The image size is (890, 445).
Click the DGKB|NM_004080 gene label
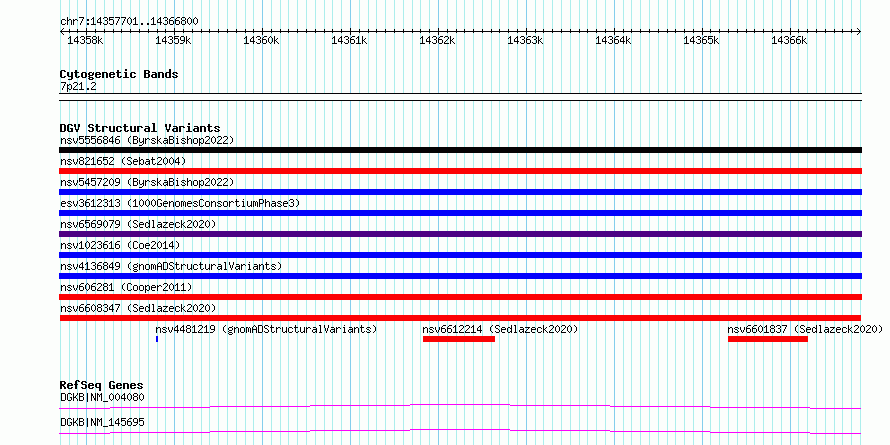pos(102,397)
